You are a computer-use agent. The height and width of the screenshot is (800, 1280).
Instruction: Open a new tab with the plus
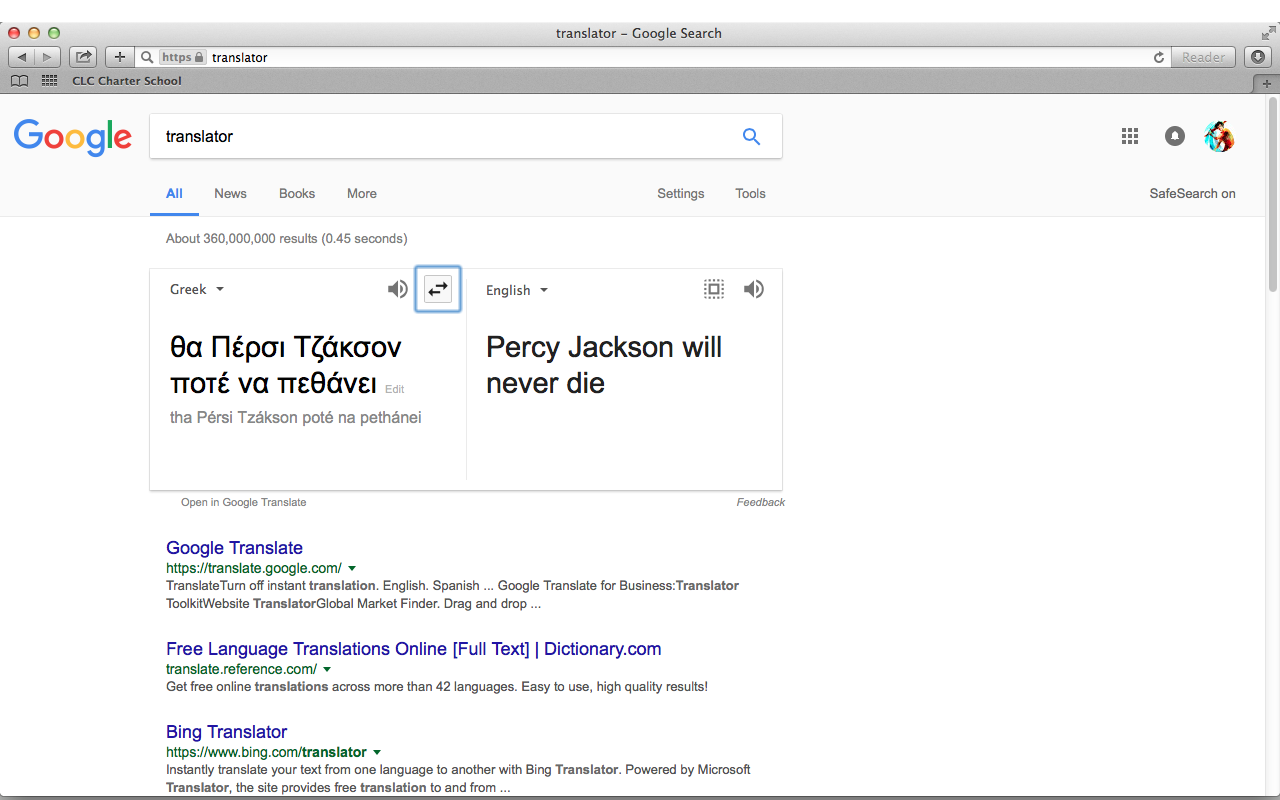[x=1267, y=83]
